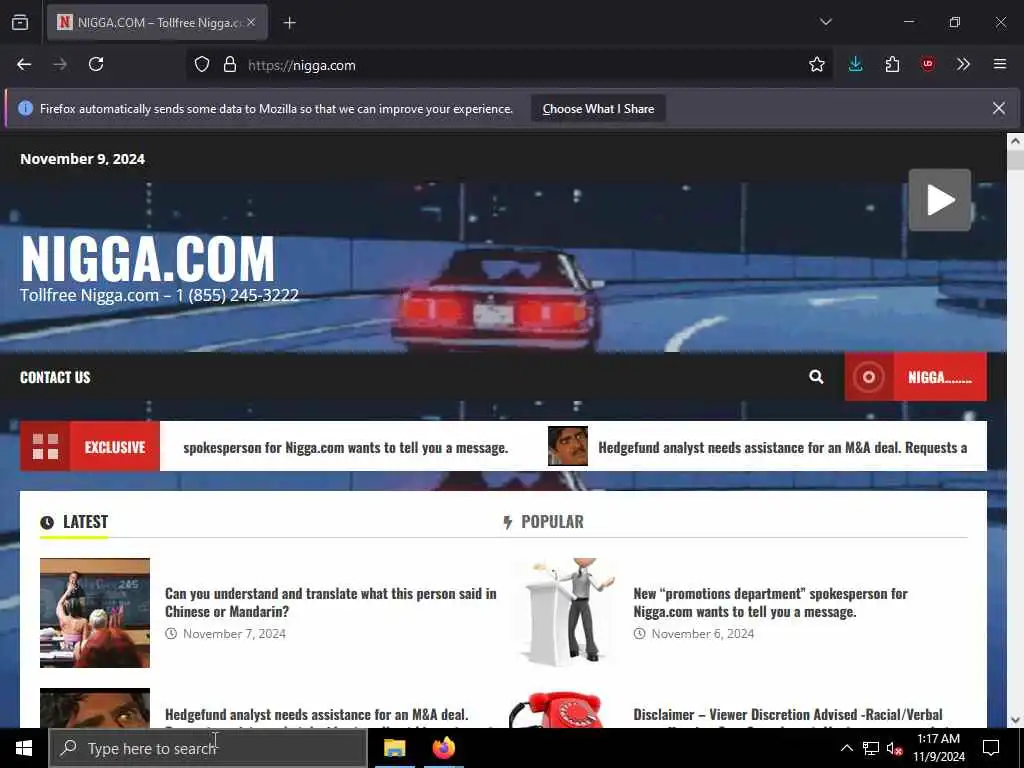Show site security info via padlock
The height and width of the screenshot is (768, 1024).
230,65
